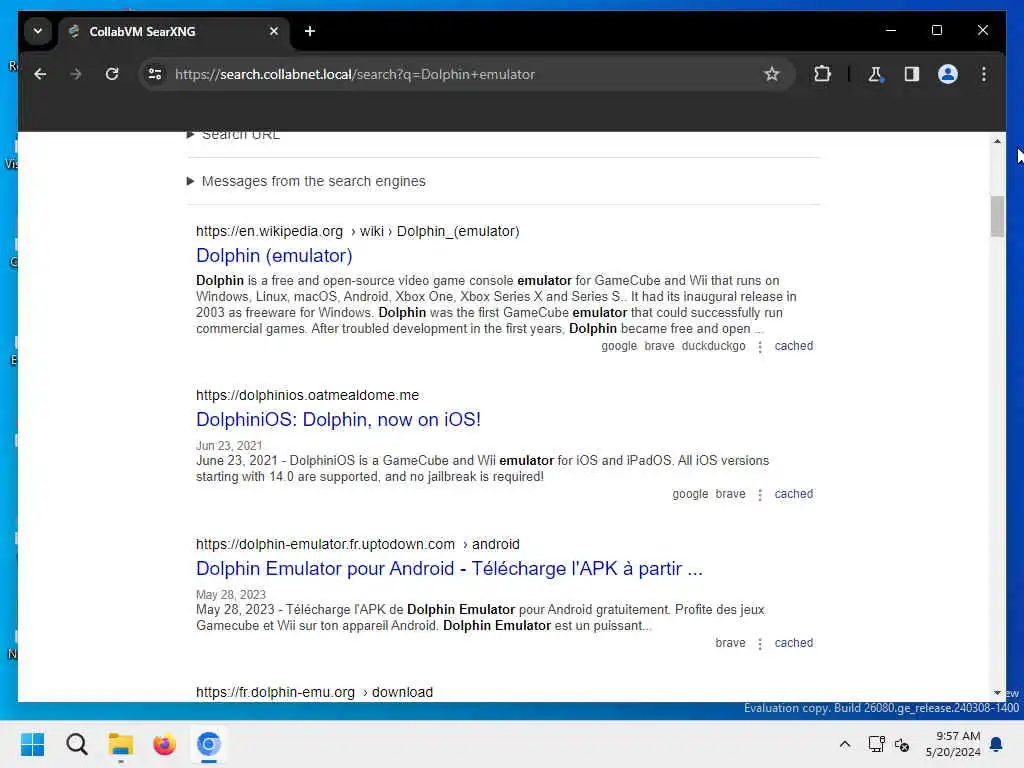Click 'google' engine label on Wikipedia result

(618, 345)
